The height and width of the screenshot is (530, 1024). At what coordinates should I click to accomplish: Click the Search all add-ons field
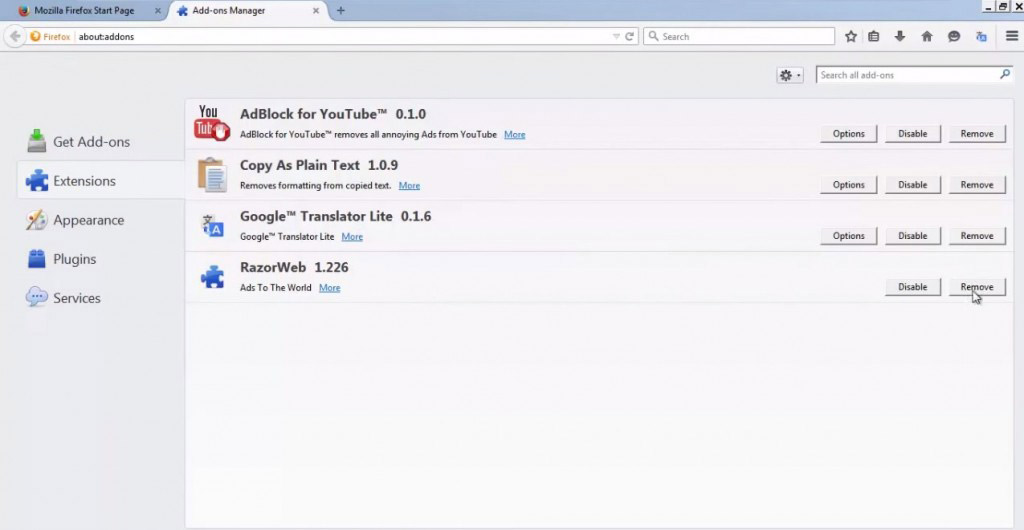pos(905,75)
